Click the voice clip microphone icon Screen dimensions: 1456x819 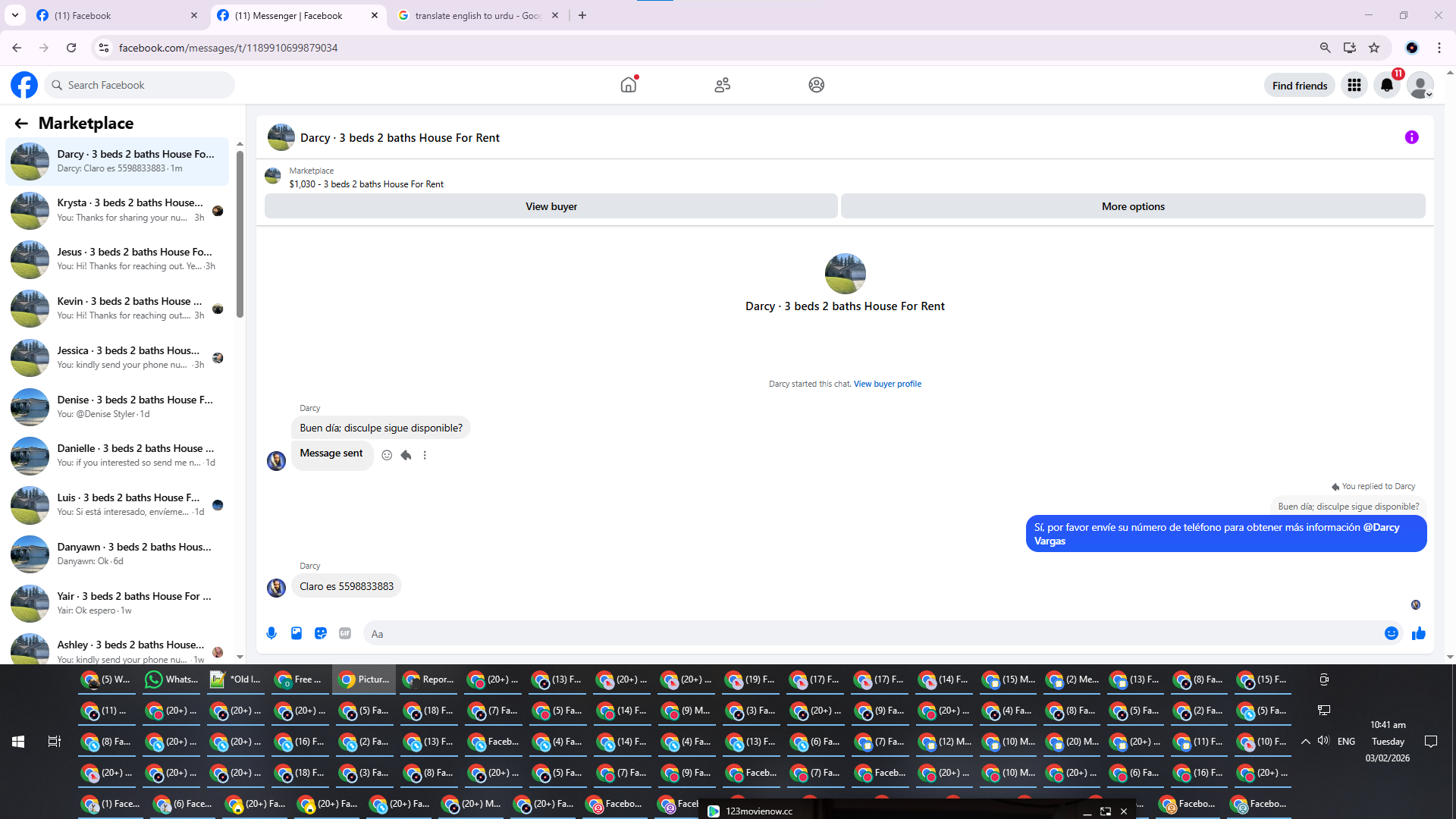pos(271,633)
